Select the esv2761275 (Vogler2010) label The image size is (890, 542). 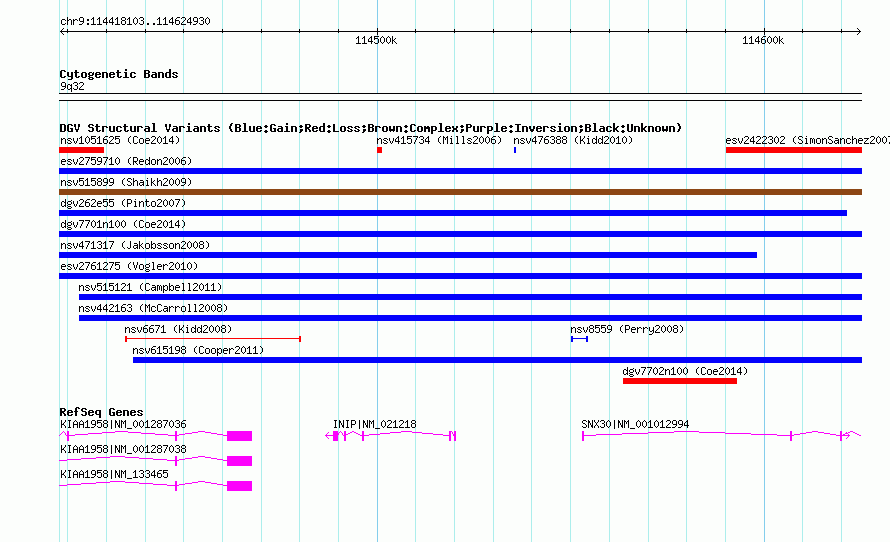coord(129,266)
